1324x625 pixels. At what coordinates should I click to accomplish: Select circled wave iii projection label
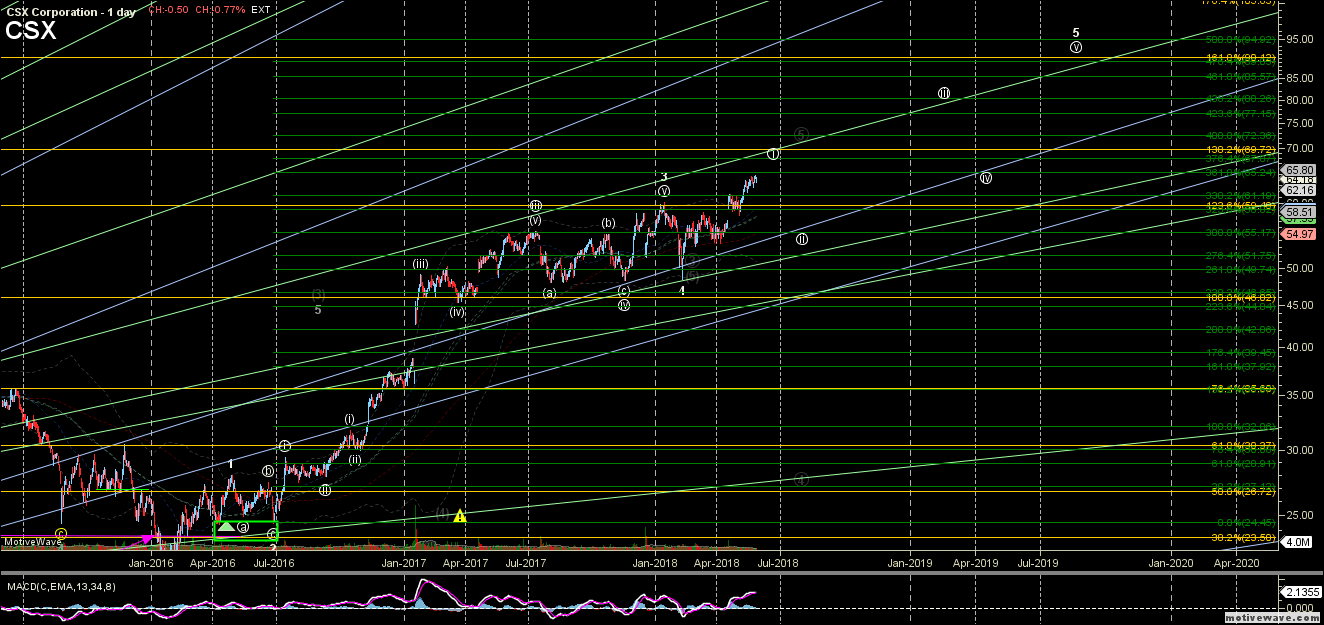[943, 93]
